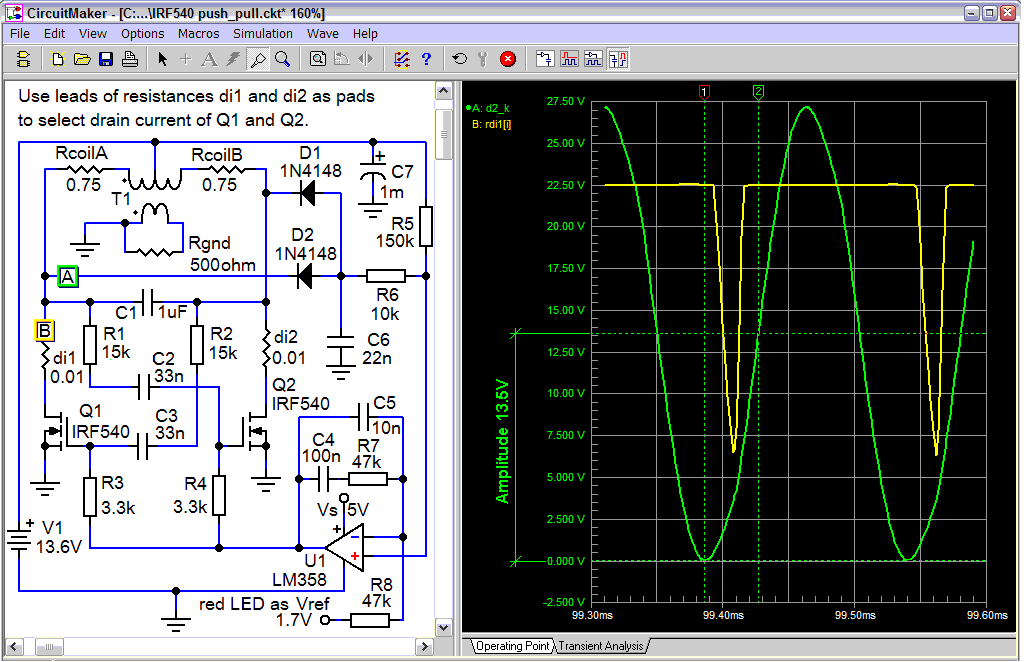1024x662 pixels.
Task: Click the Print icon in the toolbar
Action: pyautogui.click(x=129, y=59)
